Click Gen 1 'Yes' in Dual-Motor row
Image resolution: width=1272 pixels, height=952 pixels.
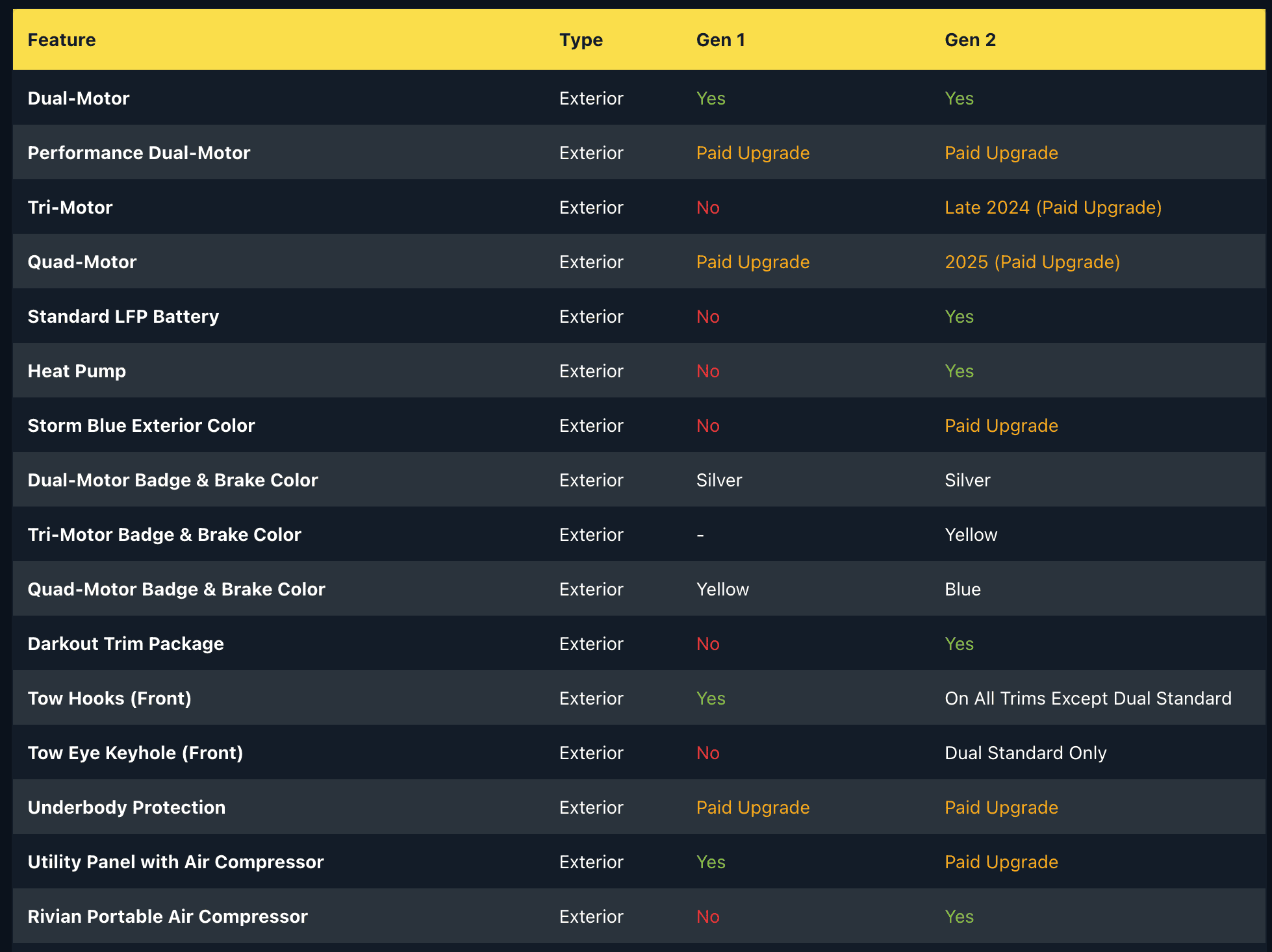(711, 98)
